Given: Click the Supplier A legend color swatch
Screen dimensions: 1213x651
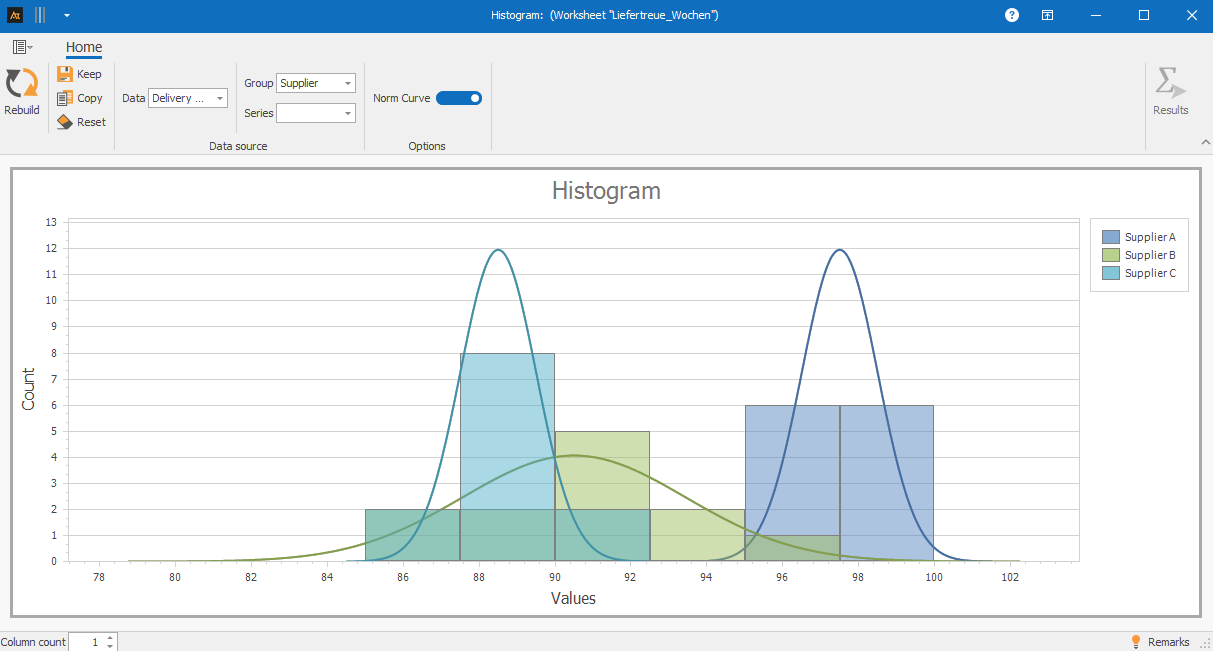Looking at the screenshot, I should point(1110,237).
